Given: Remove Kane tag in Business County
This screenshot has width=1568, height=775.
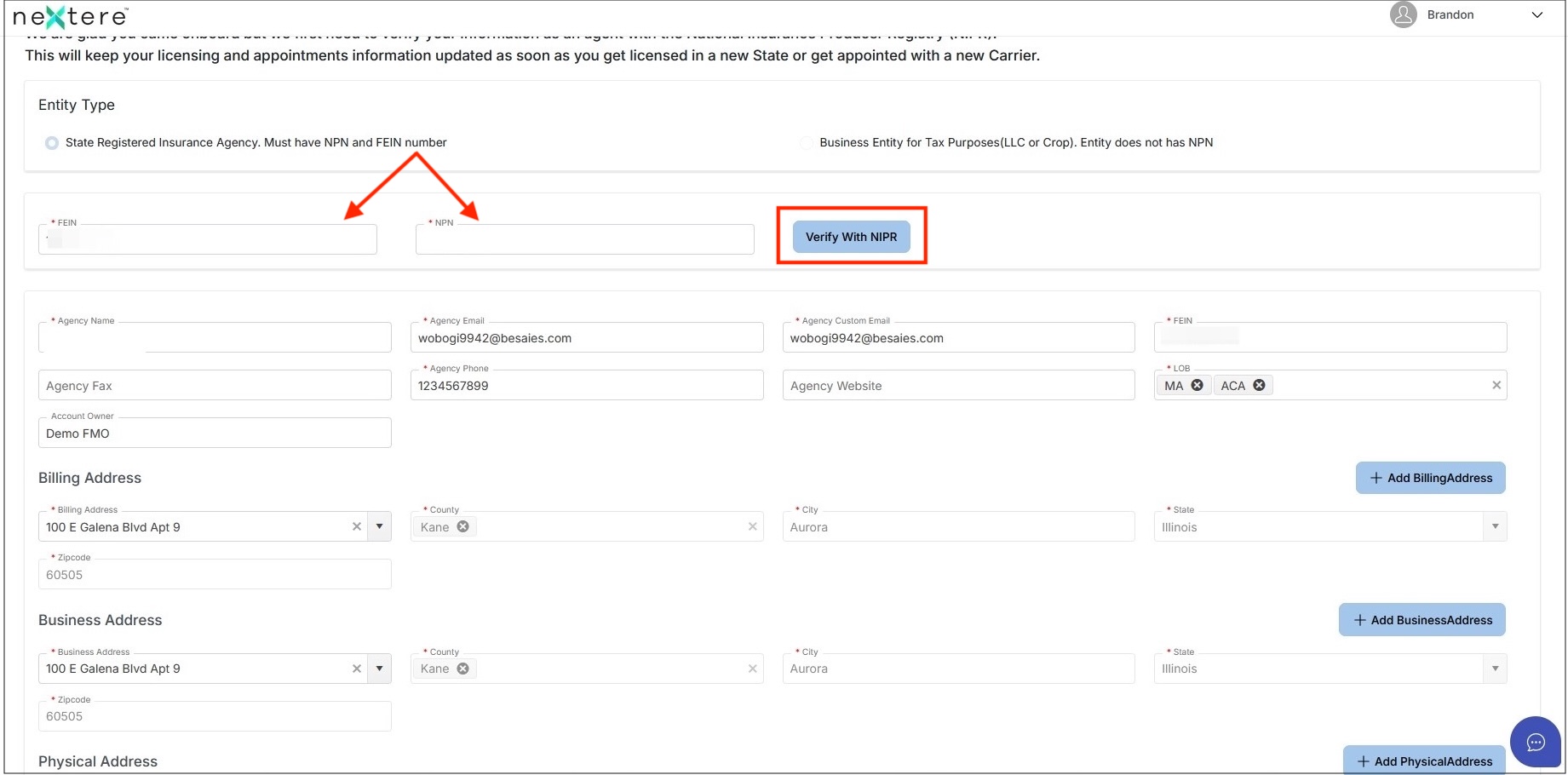Looking at the screenshot, I should coord(462,669).
